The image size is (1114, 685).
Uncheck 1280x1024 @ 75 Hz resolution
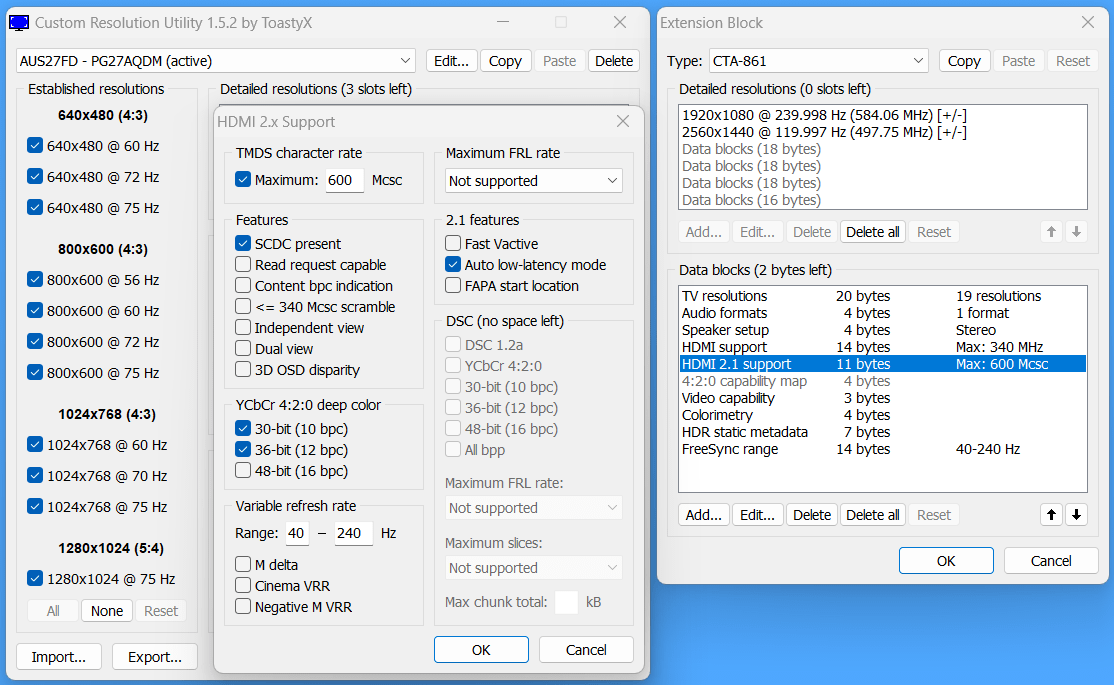[x=35, y=578]
